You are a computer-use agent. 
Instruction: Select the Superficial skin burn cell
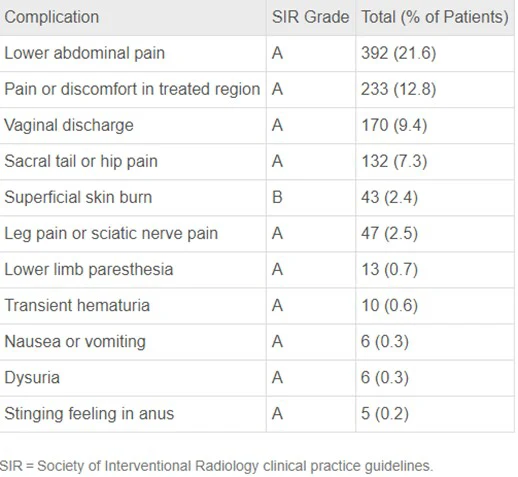coord(78,197)
